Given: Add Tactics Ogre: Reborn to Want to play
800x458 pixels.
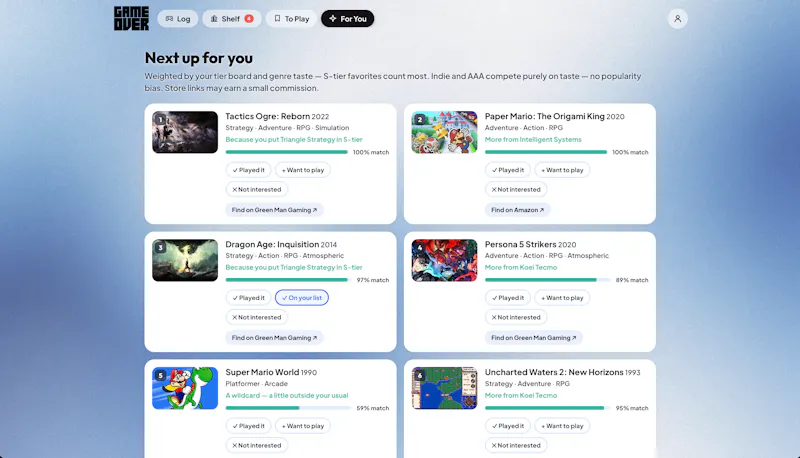Looking at the screenshot, I should (303, 170).
